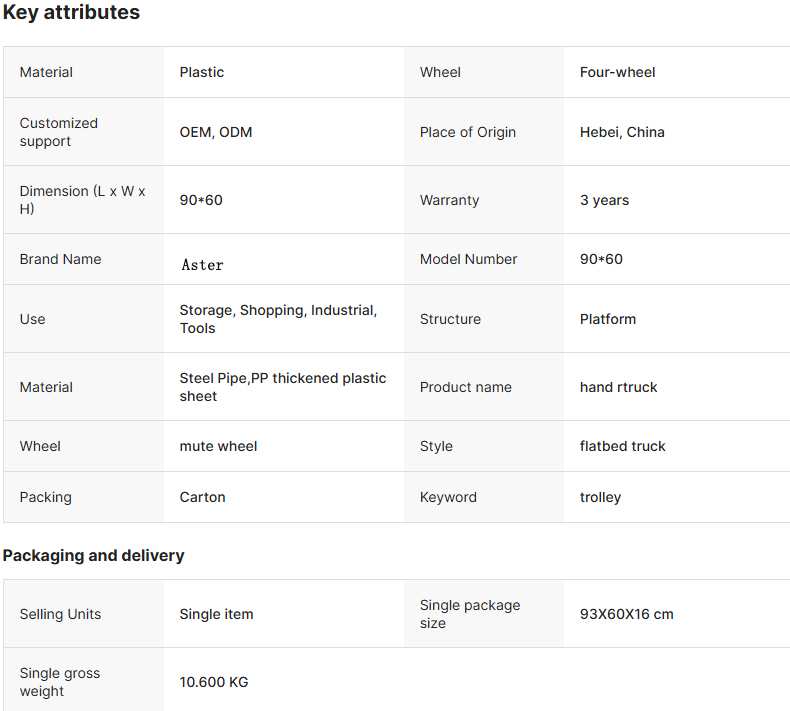Select the hand rtruck product name
The height and width of the screenshot is (711, 790).
618,387
